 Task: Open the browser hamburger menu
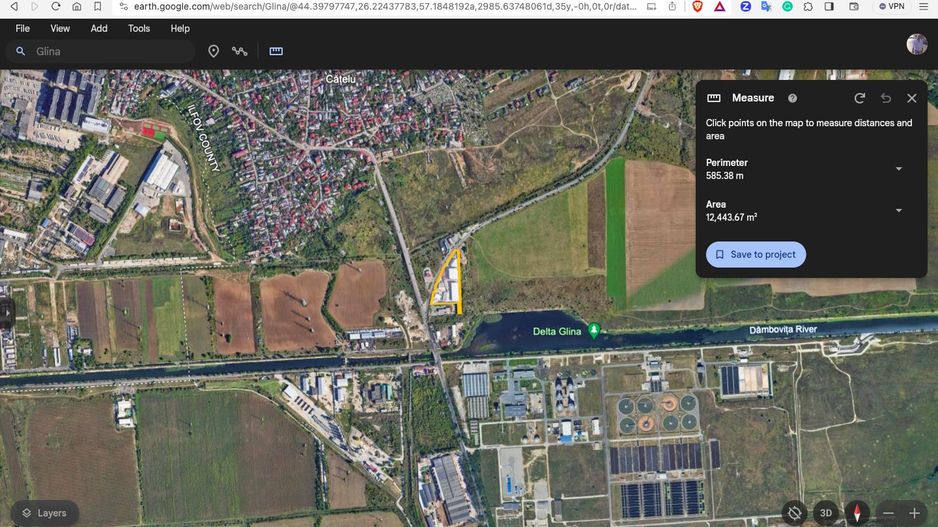(924, 7)
